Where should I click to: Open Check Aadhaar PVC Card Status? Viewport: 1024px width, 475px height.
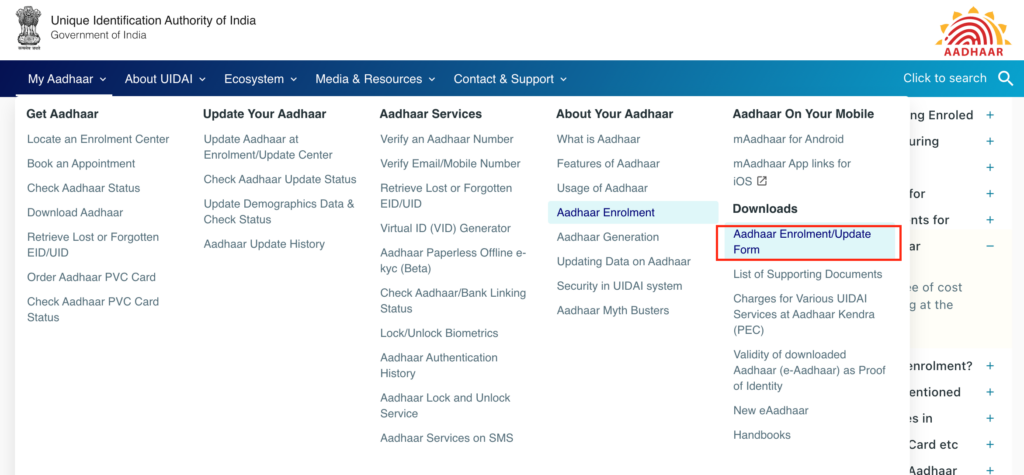[93, 310]
